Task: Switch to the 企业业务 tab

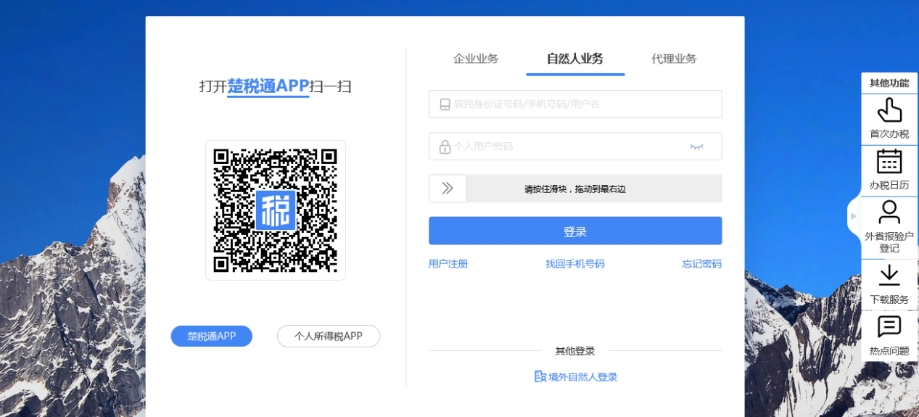Action: tap(476, 59)
